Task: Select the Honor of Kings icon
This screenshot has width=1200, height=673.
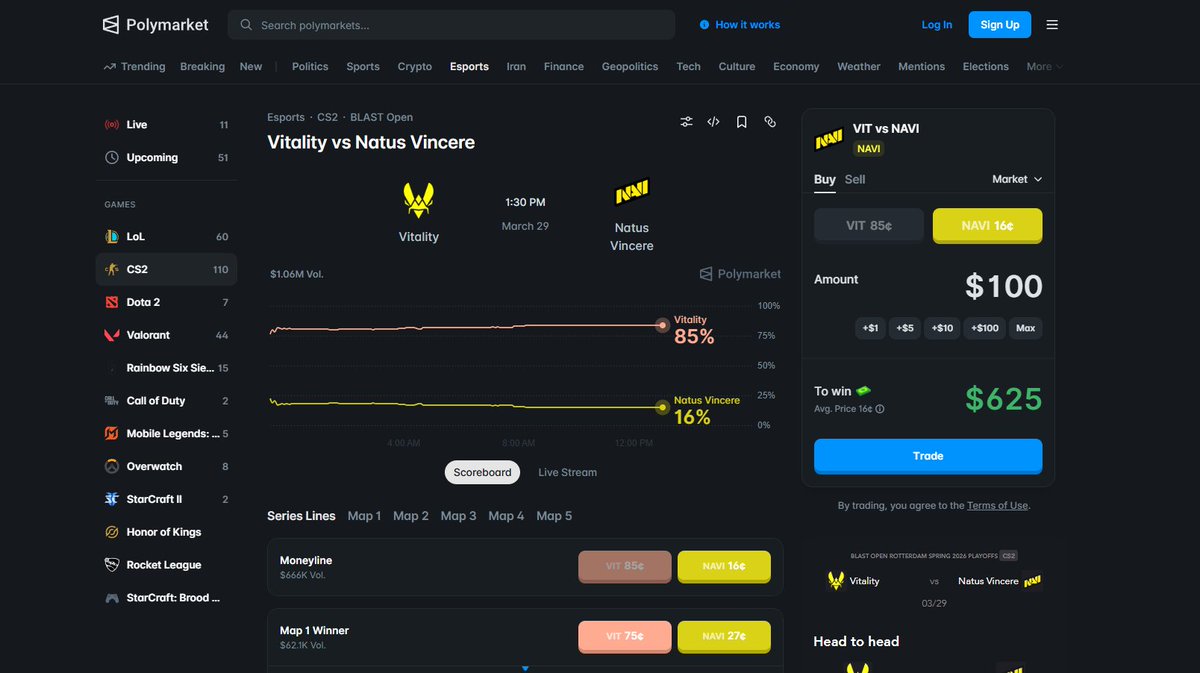Action: [x=112, y=532]
